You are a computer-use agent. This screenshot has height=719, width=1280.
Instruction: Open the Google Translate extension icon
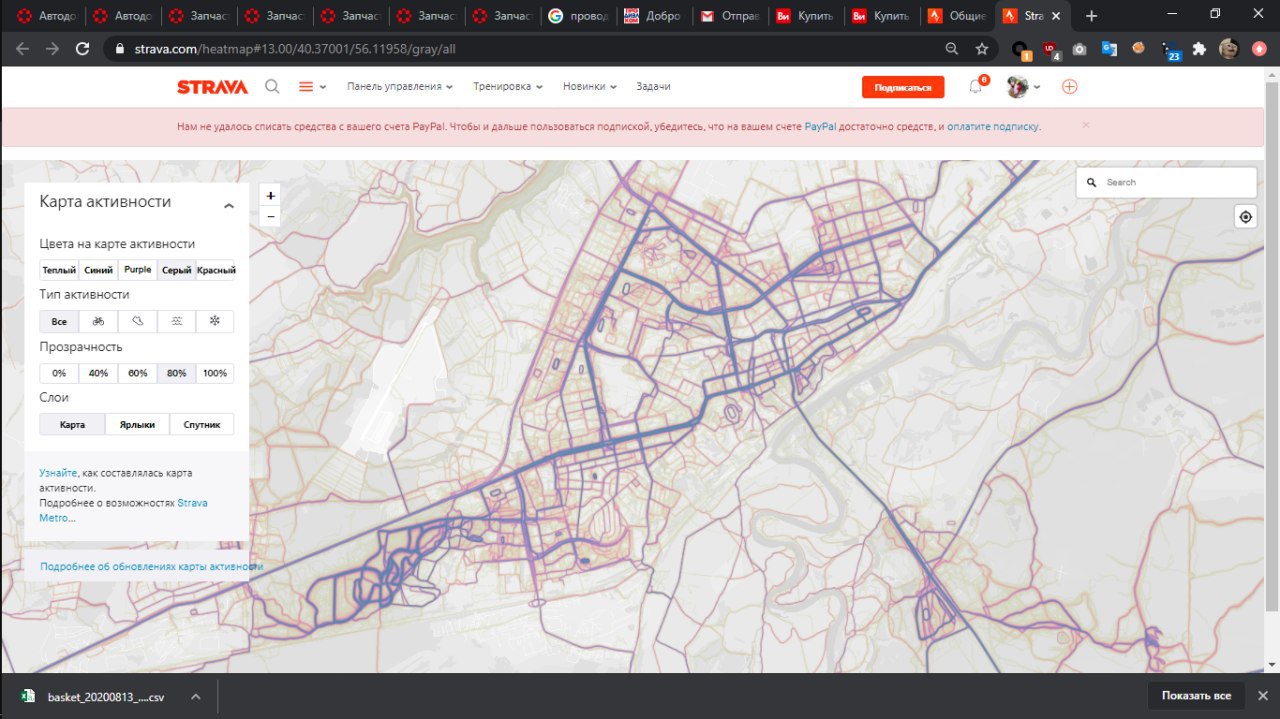(1109, 48)
